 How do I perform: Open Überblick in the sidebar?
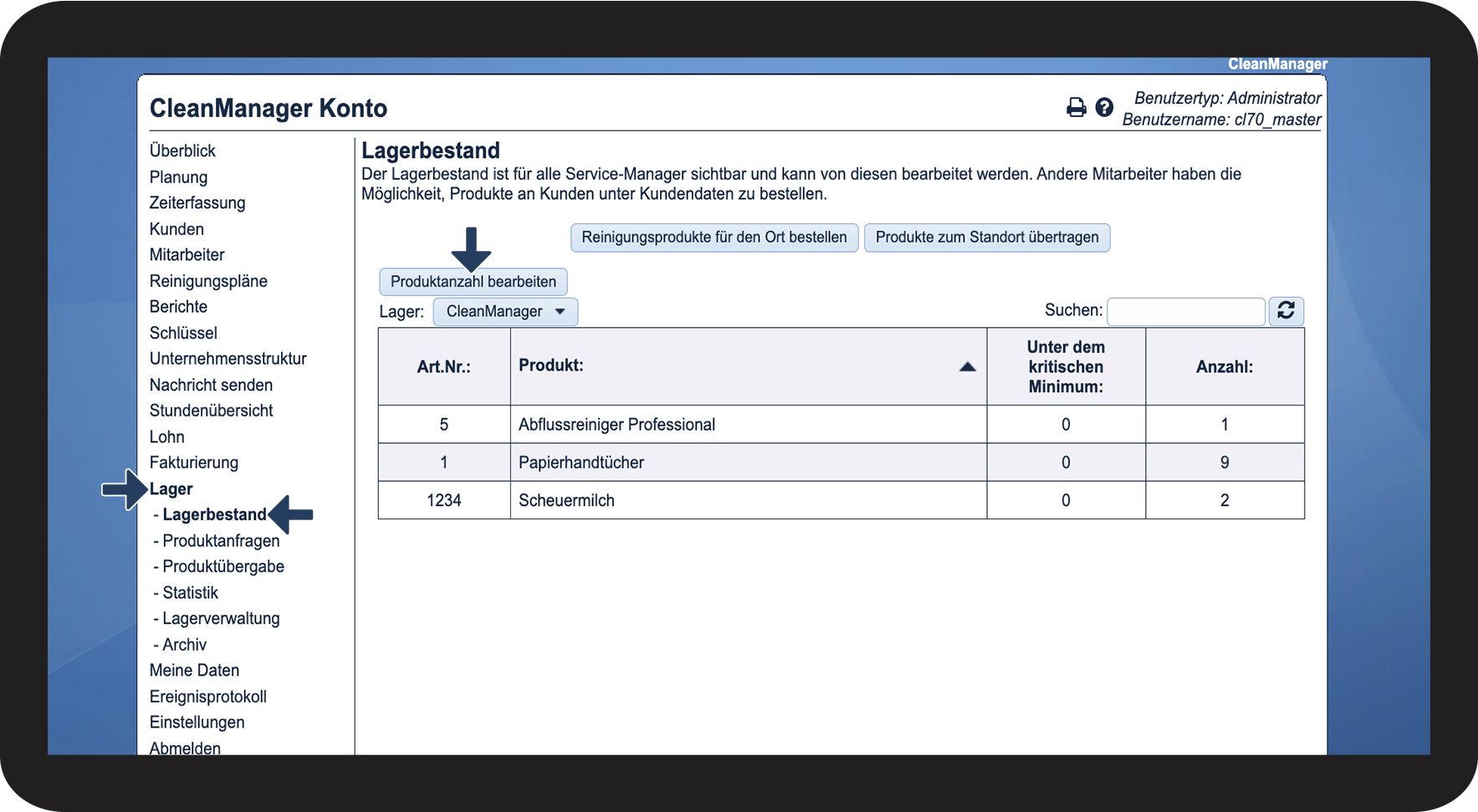click(182, 151)
